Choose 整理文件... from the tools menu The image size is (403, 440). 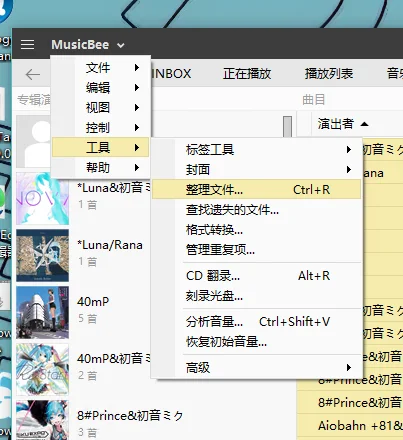pyautogui.click(x=256, y=189)
